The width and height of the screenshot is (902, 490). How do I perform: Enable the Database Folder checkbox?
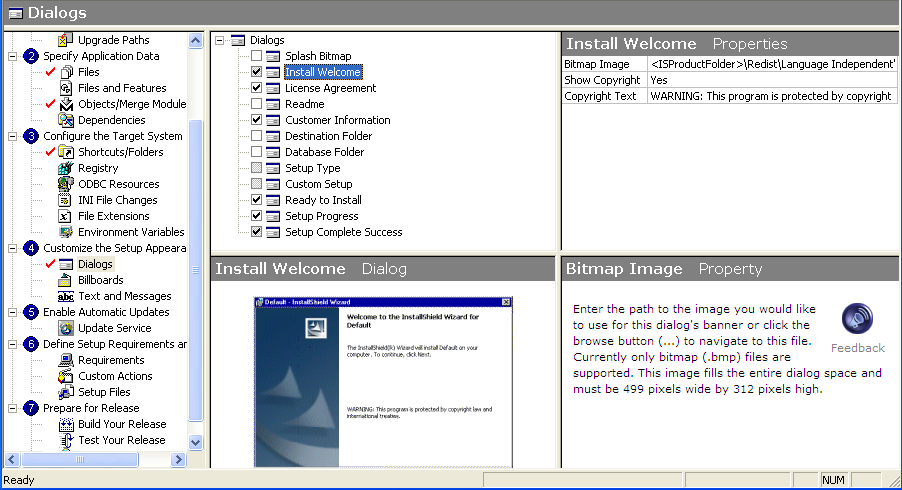tap(257, 152)
